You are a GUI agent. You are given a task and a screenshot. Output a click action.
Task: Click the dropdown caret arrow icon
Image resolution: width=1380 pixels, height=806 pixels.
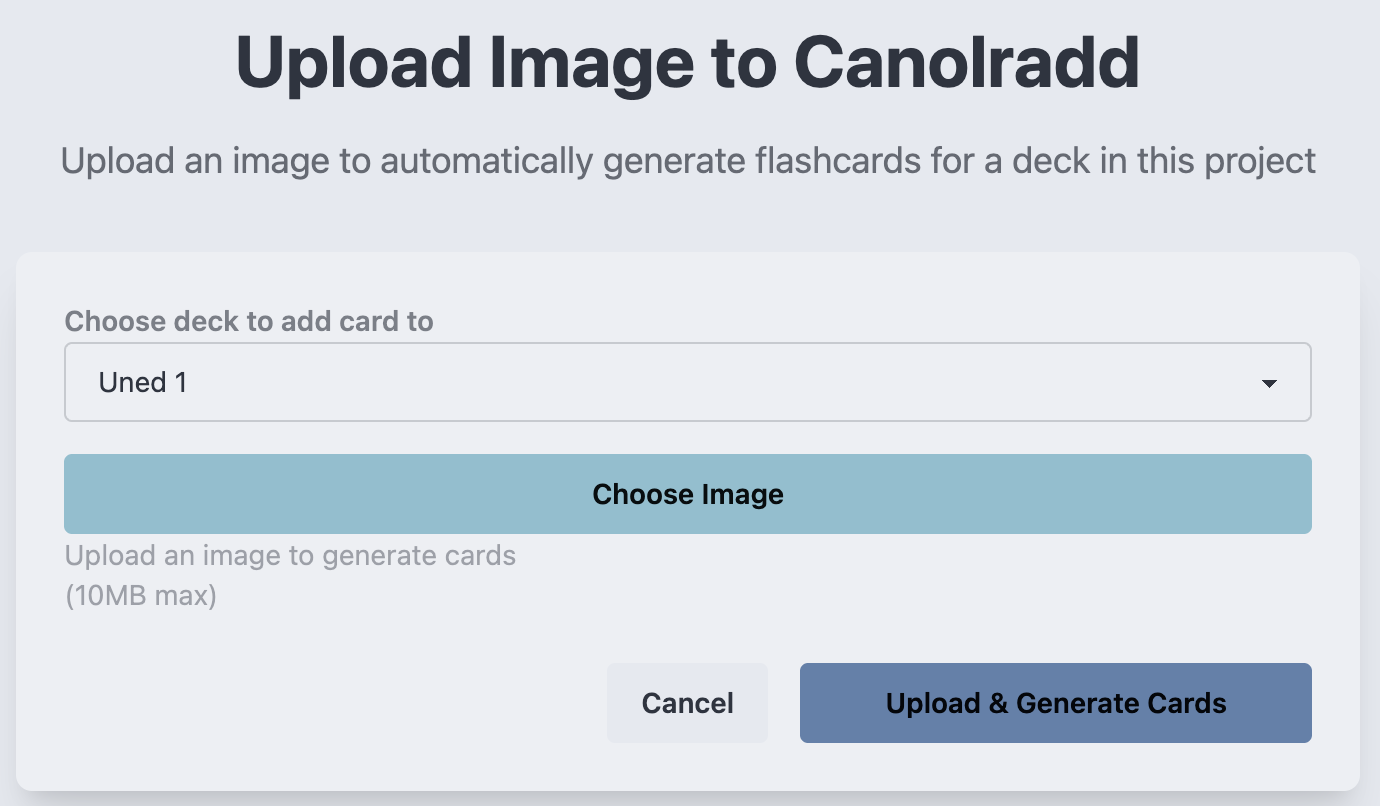coord(1269,383)
